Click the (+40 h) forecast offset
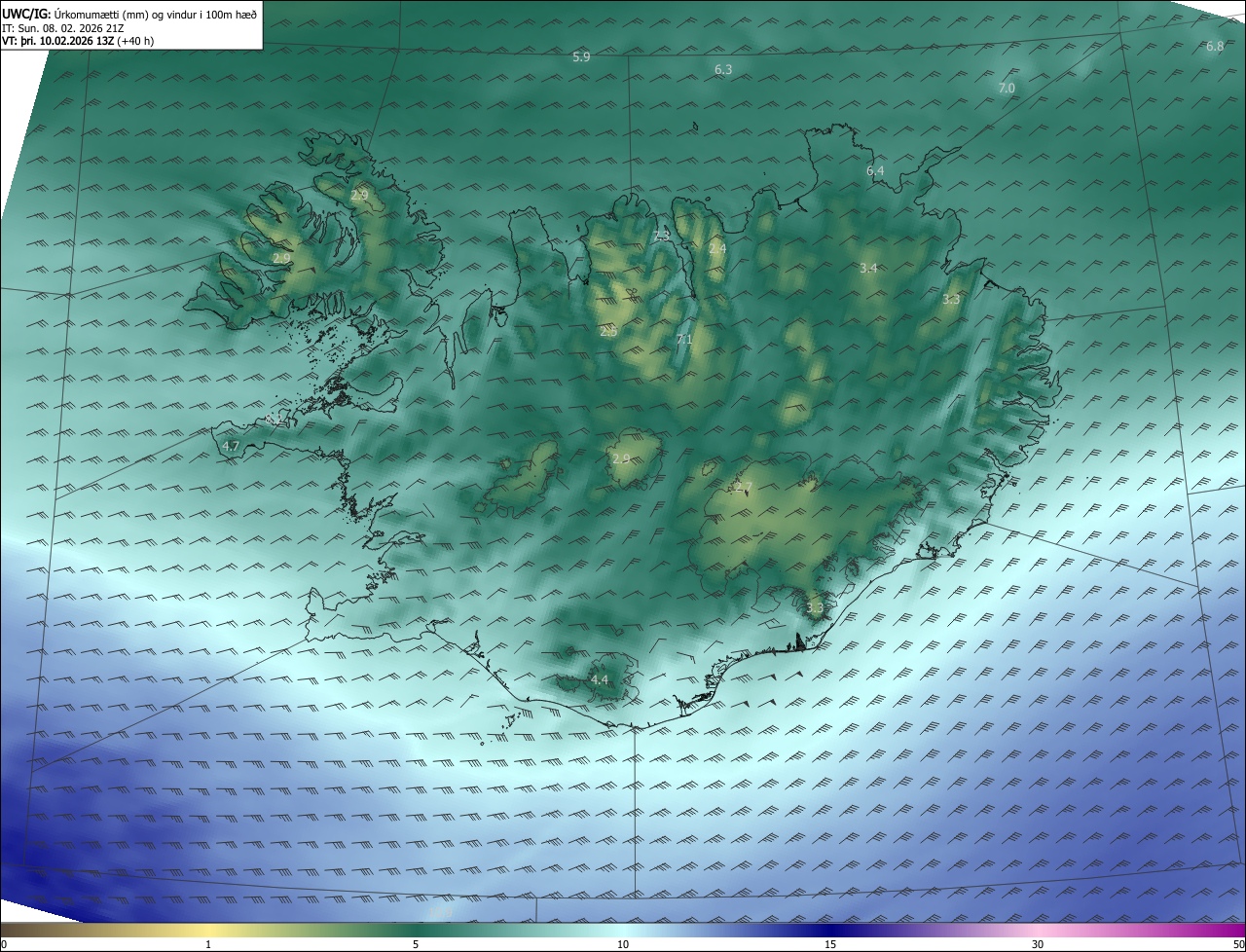The image size is (1246, 952). [x=135, y=41]
